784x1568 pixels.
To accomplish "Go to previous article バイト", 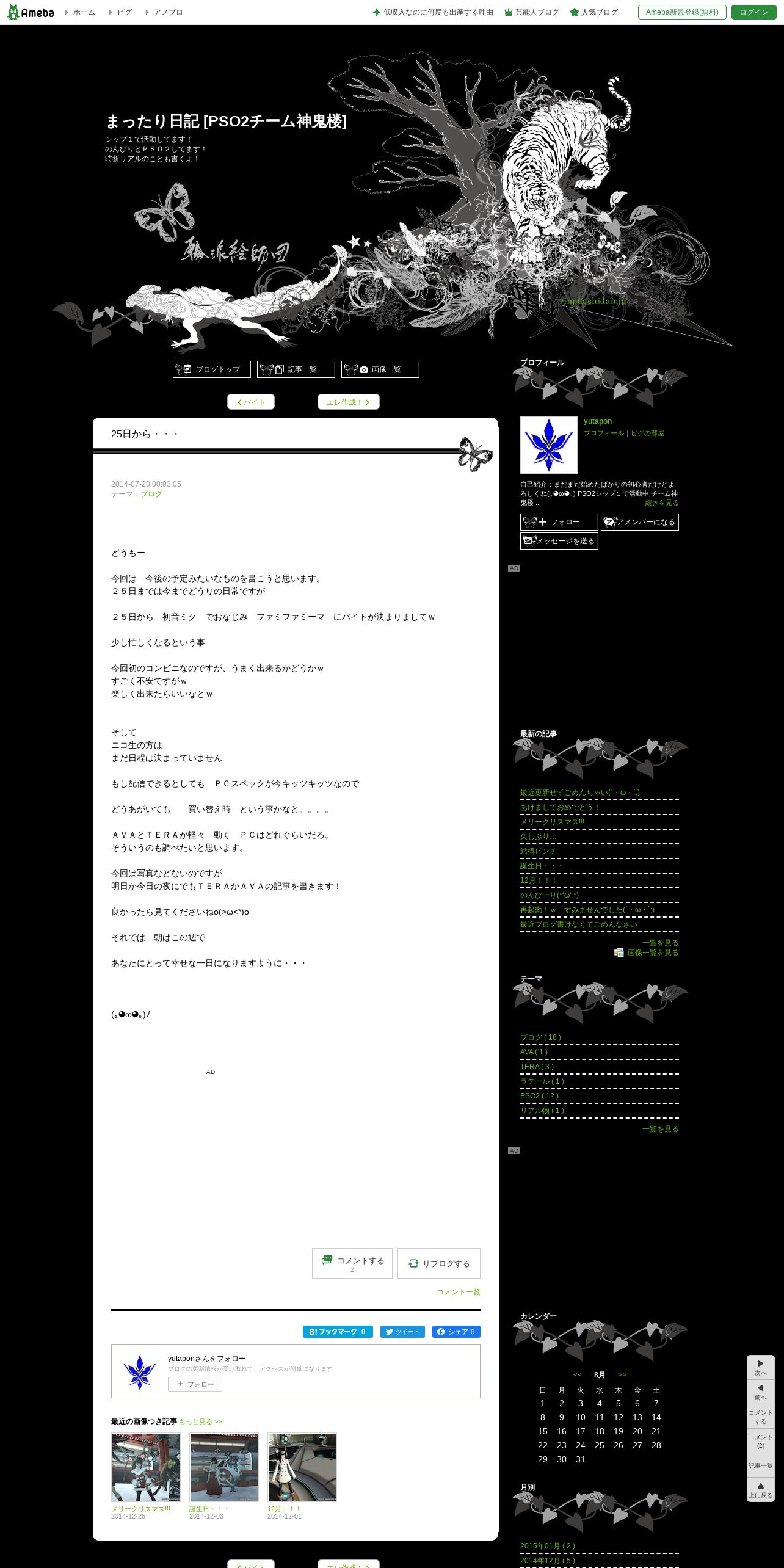I will pyautogui.click(x=251, y=402).
